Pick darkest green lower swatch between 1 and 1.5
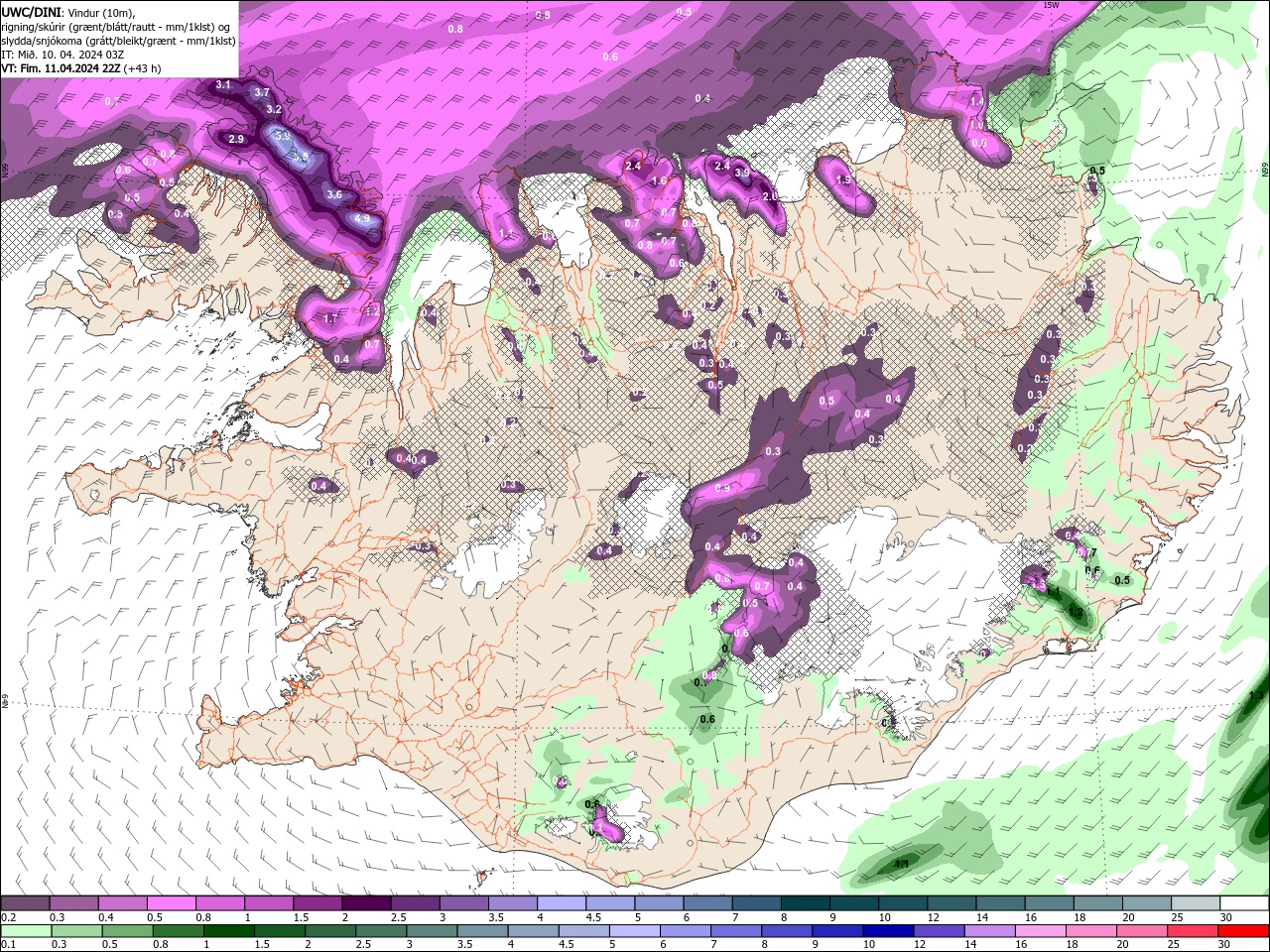Image resolution: width=1270 pixels, height=952 pixels. (x=227, y=931)
